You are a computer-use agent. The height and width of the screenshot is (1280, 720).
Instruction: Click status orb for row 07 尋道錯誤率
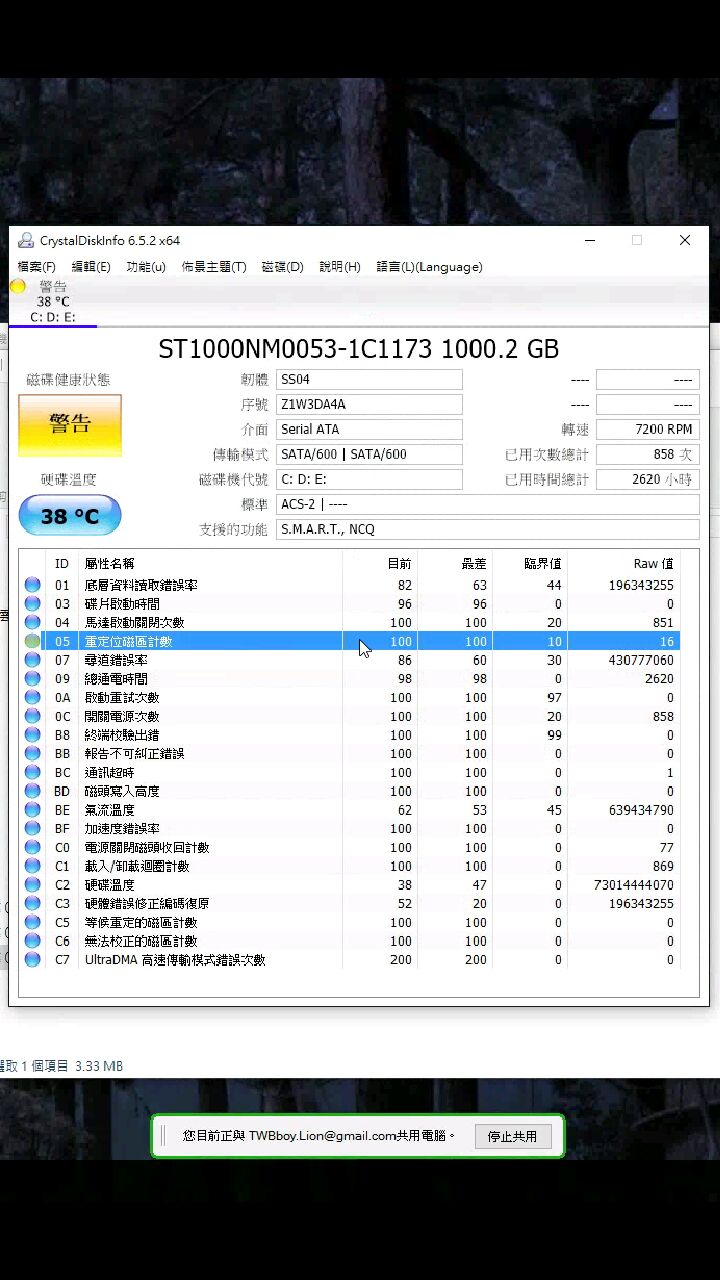(x=32, y=660)
